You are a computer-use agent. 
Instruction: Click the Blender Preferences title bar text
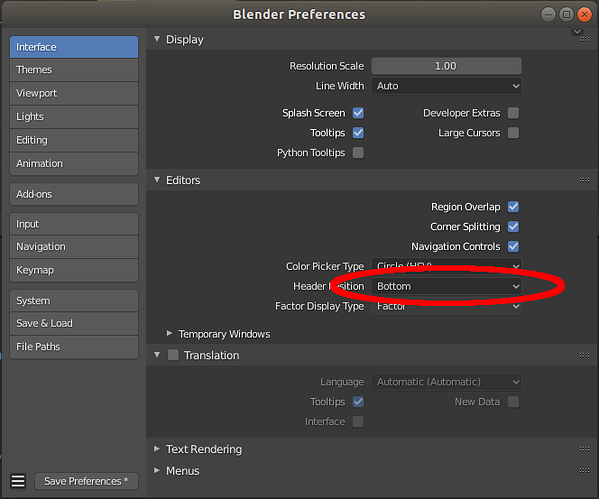[x=299, y=15]
